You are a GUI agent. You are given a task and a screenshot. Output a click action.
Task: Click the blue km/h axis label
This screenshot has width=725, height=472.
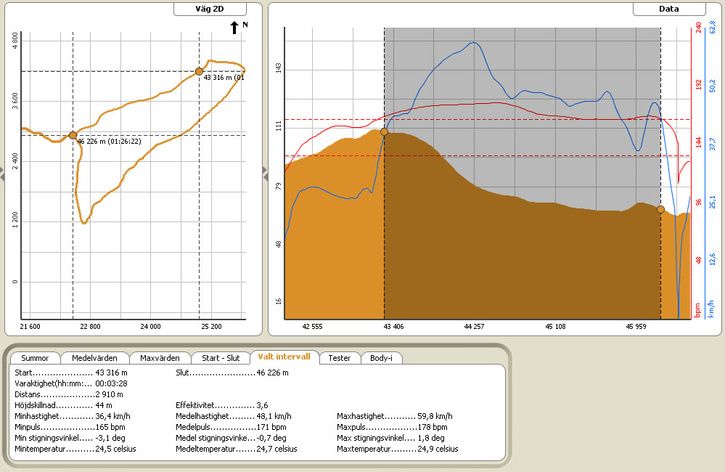click(x=711, y=309)
